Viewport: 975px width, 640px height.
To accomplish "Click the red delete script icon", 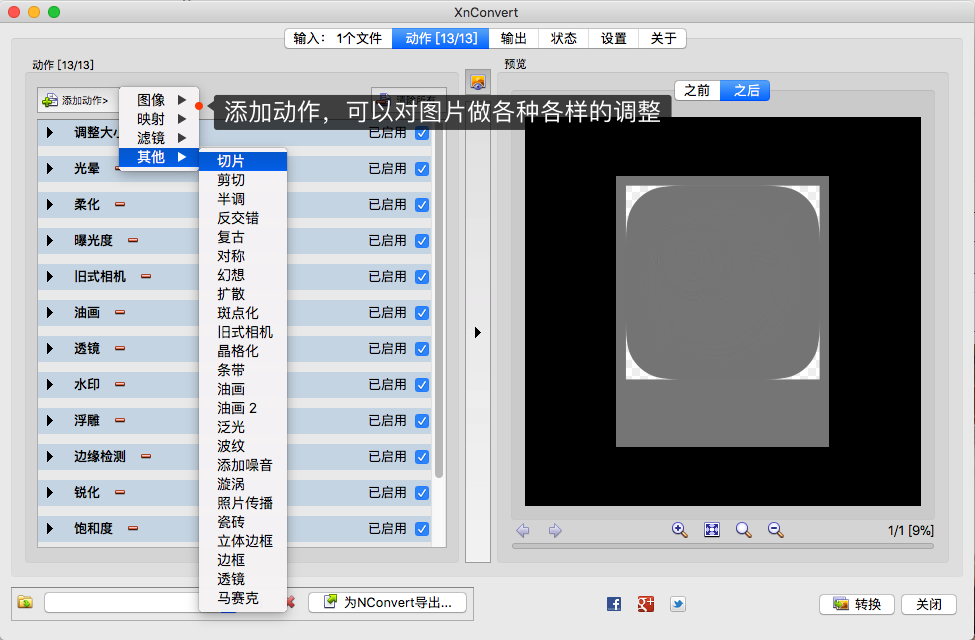I will click(291, 602).
